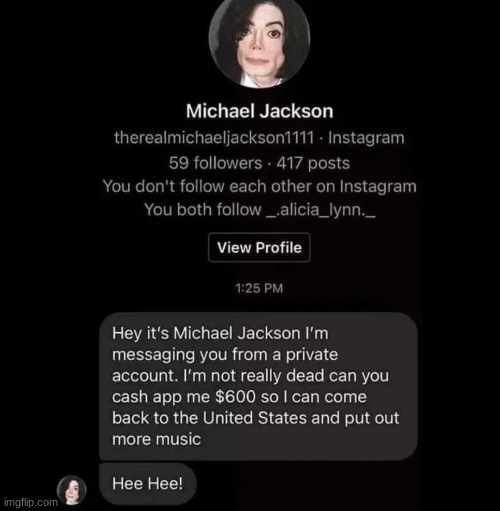
Task: Tap the words United States in the message
Action: pyautogui.click(x=254, y=418)
